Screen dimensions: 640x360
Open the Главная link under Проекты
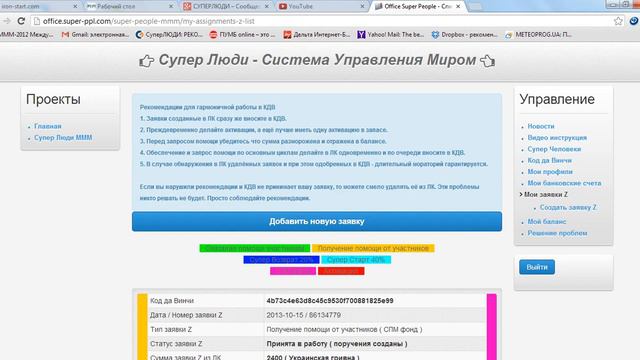(x=48, y=126)
